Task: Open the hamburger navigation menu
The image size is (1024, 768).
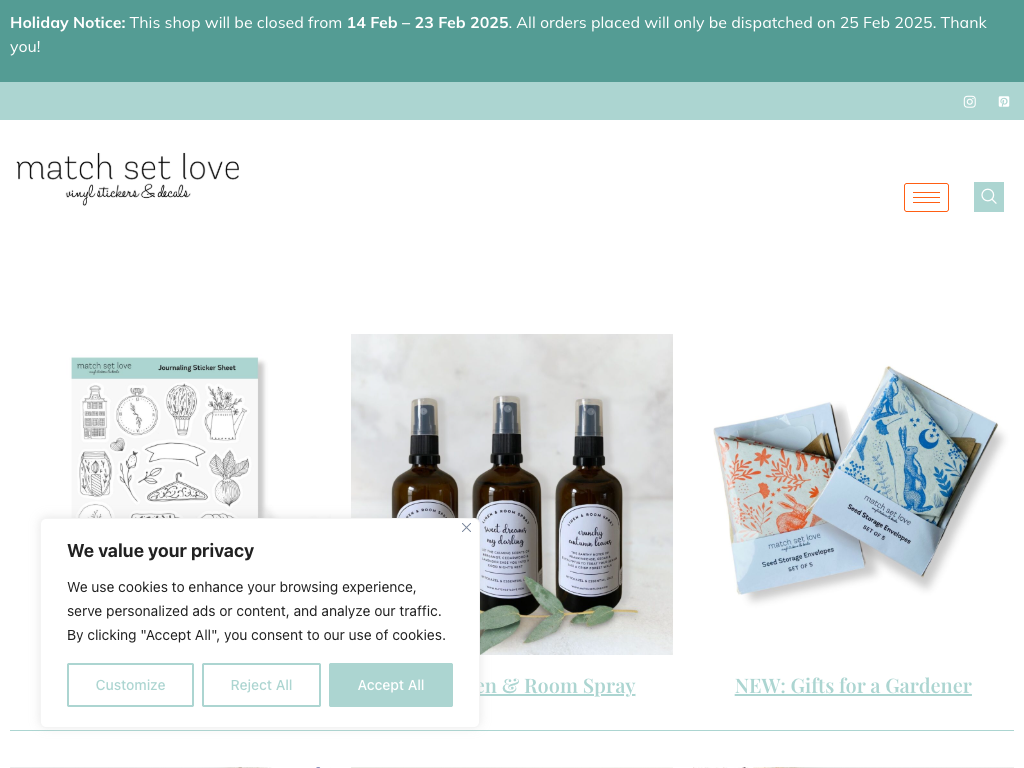Action: coord(926,197)
